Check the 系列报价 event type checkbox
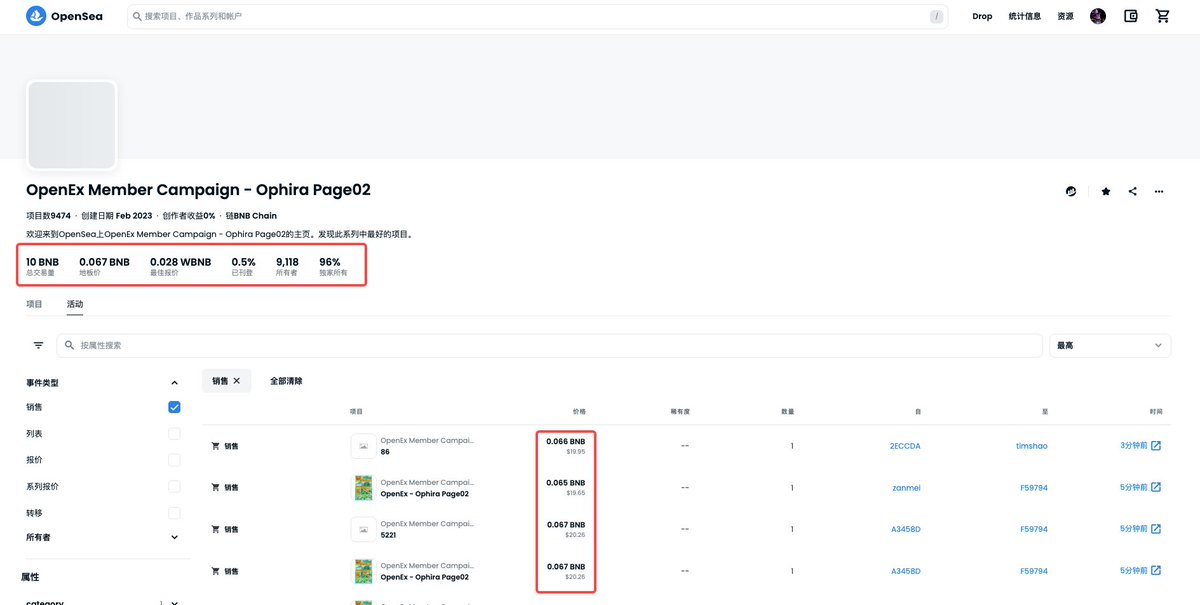Viewport: 1200px width, 605px height. [x=174, y=486]
